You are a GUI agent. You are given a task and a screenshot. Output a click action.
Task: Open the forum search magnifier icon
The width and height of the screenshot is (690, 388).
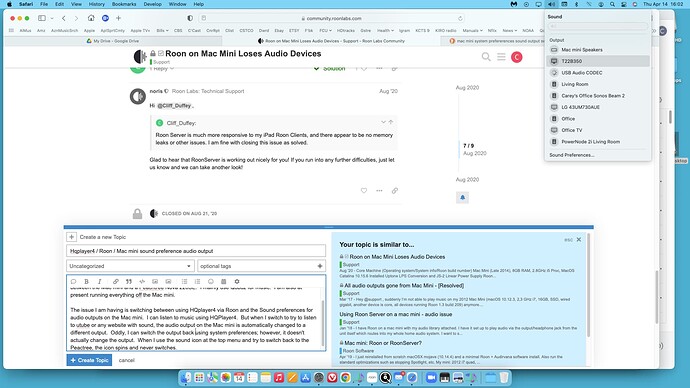(x=486, y=57)
